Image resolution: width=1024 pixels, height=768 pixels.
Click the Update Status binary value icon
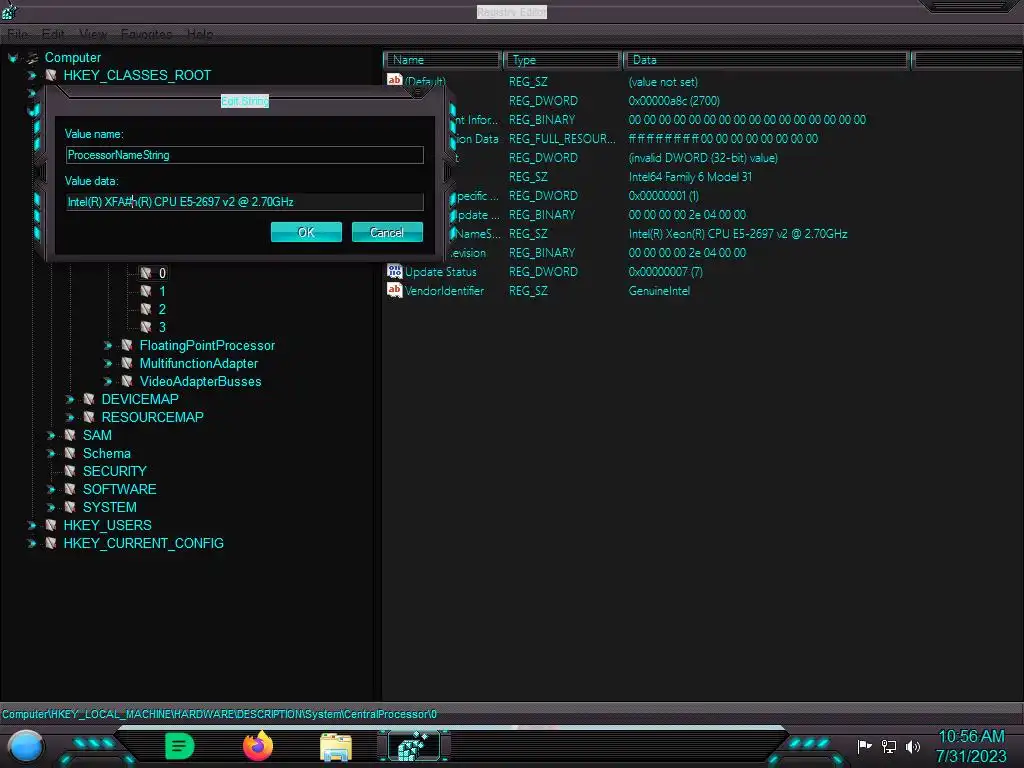394,271
